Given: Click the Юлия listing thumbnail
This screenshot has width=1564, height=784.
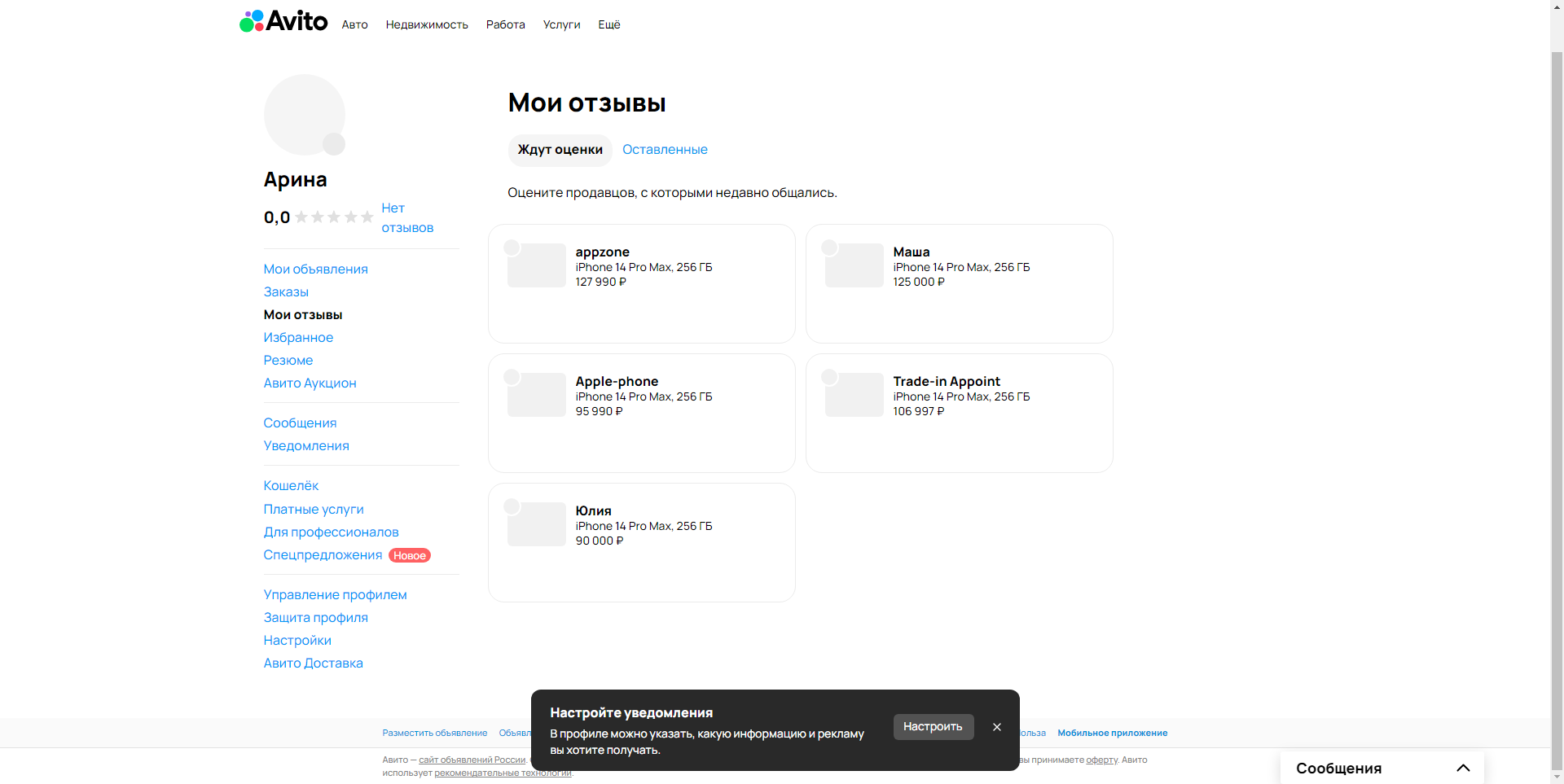Looking at the screenshot, I should click(537, 524).
